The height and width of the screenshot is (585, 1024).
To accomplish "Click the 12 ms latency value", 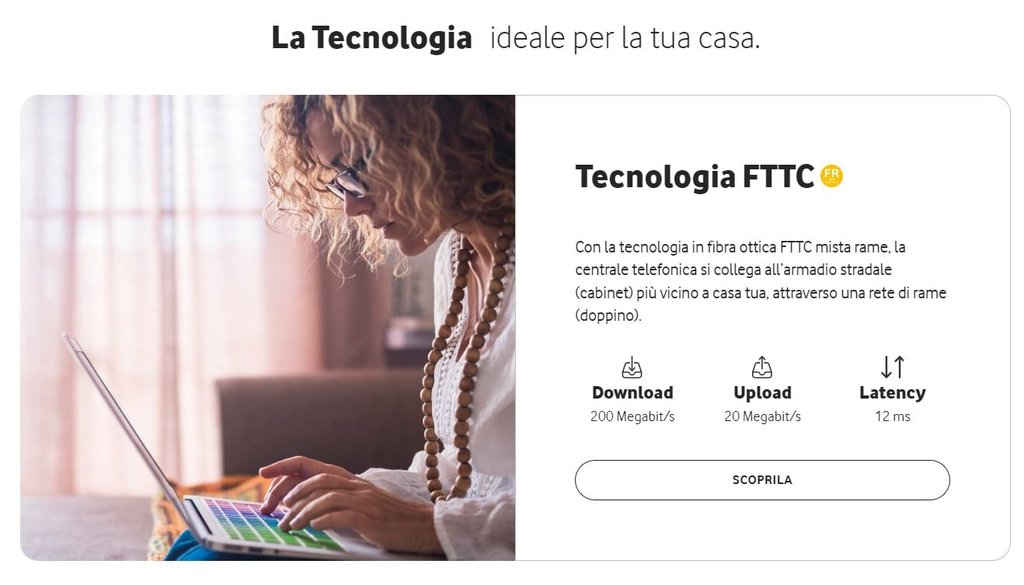I will [892, 417].
